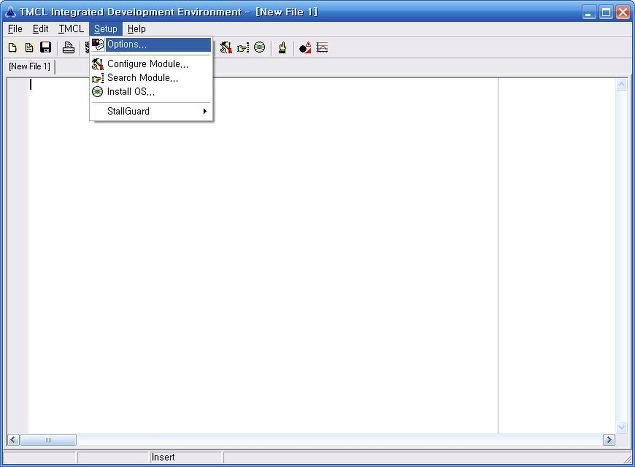
Task: Click the Print toolbar icon
Action: pyautogui.click(x=69, y=48)
